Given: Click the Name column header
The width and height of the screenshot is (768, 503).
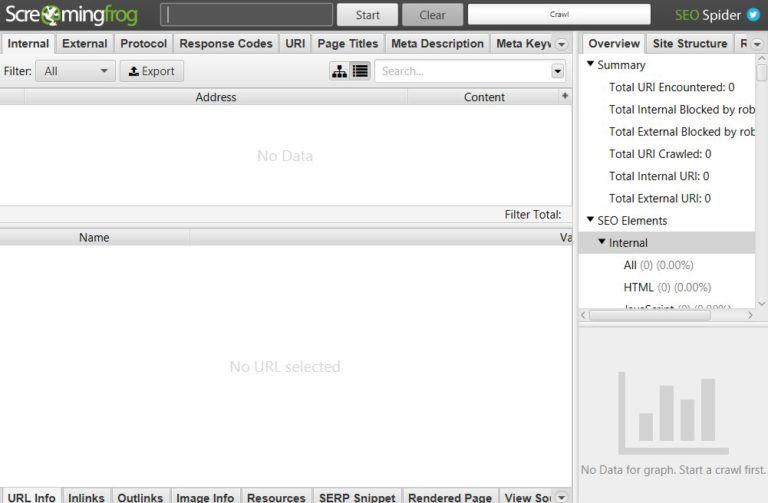Looking at the screenshot, I should pos(94,238).
